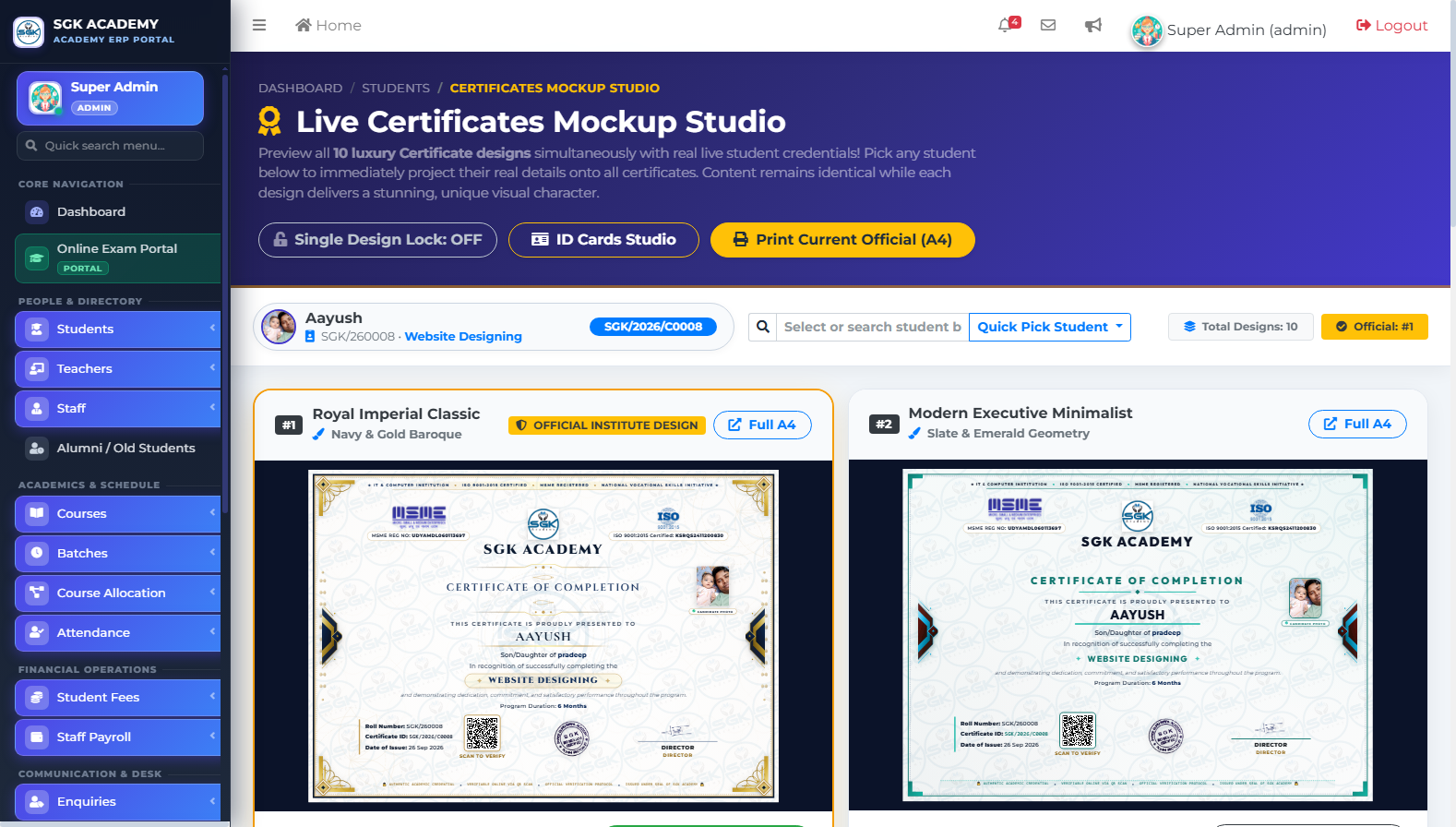This screenshot has width=1456, height=827.
Task: Click the Dashboard sidebar icon
Action: pyautogui.click(x=37, y=211)
